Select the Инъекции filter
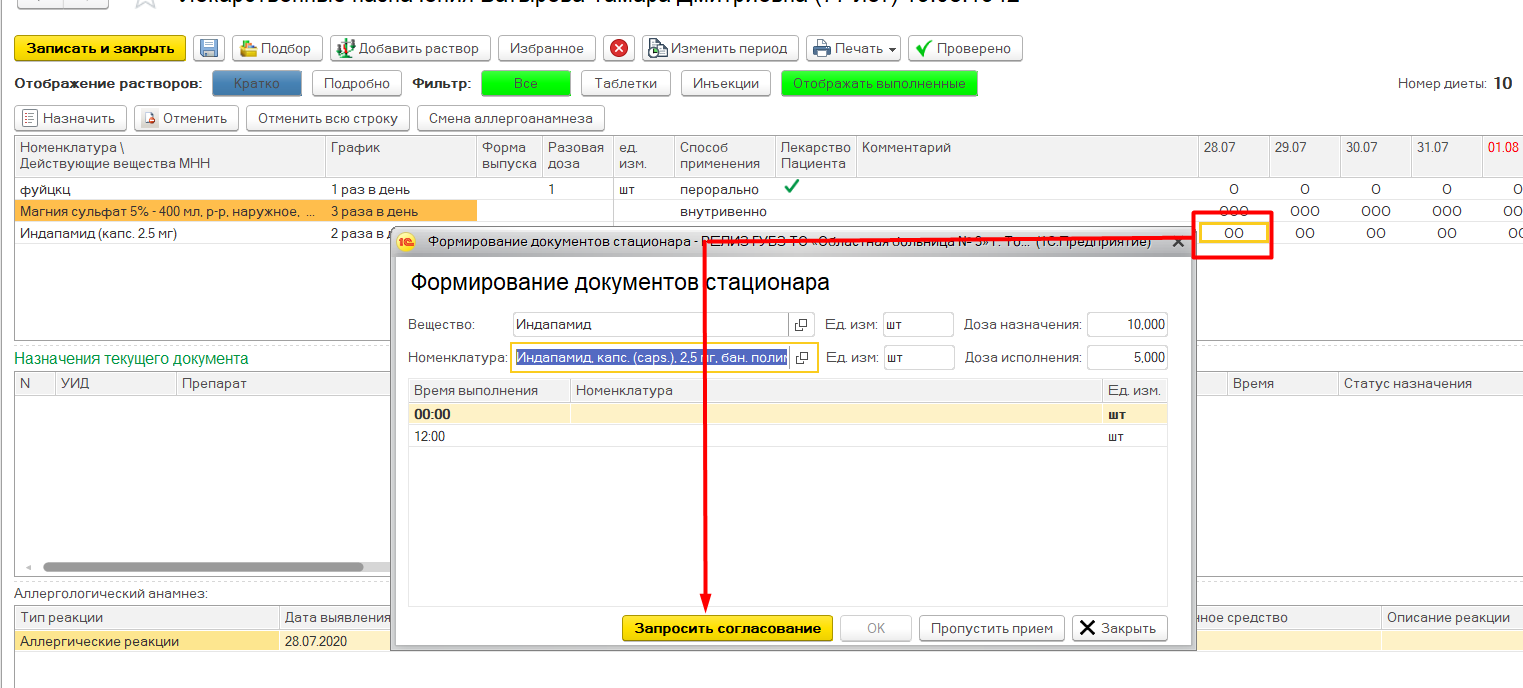The image size is (1523, 688). pyautogui.click(x=726, y=84)
